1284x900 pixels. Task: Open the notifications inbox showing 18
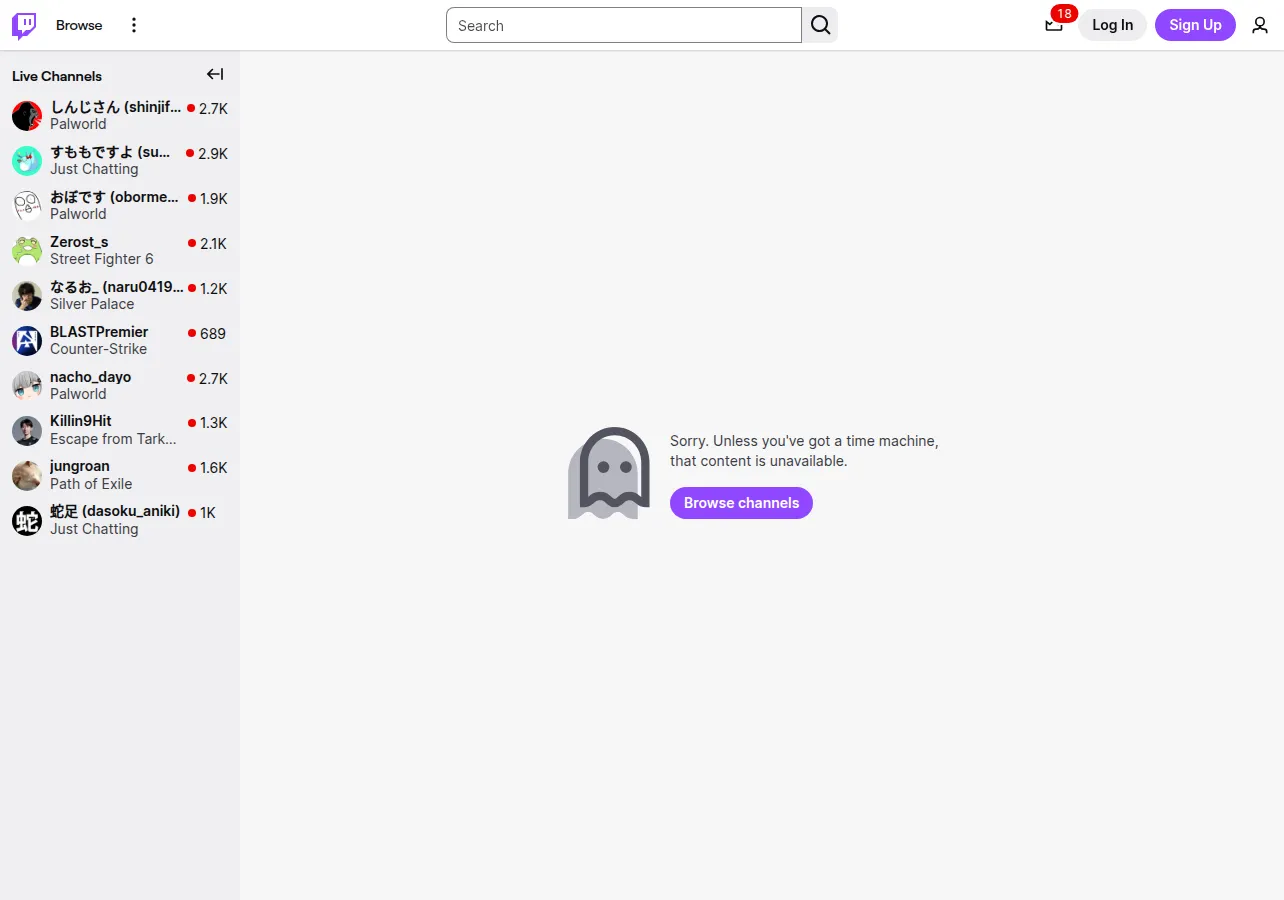(x=1054, y=25)
